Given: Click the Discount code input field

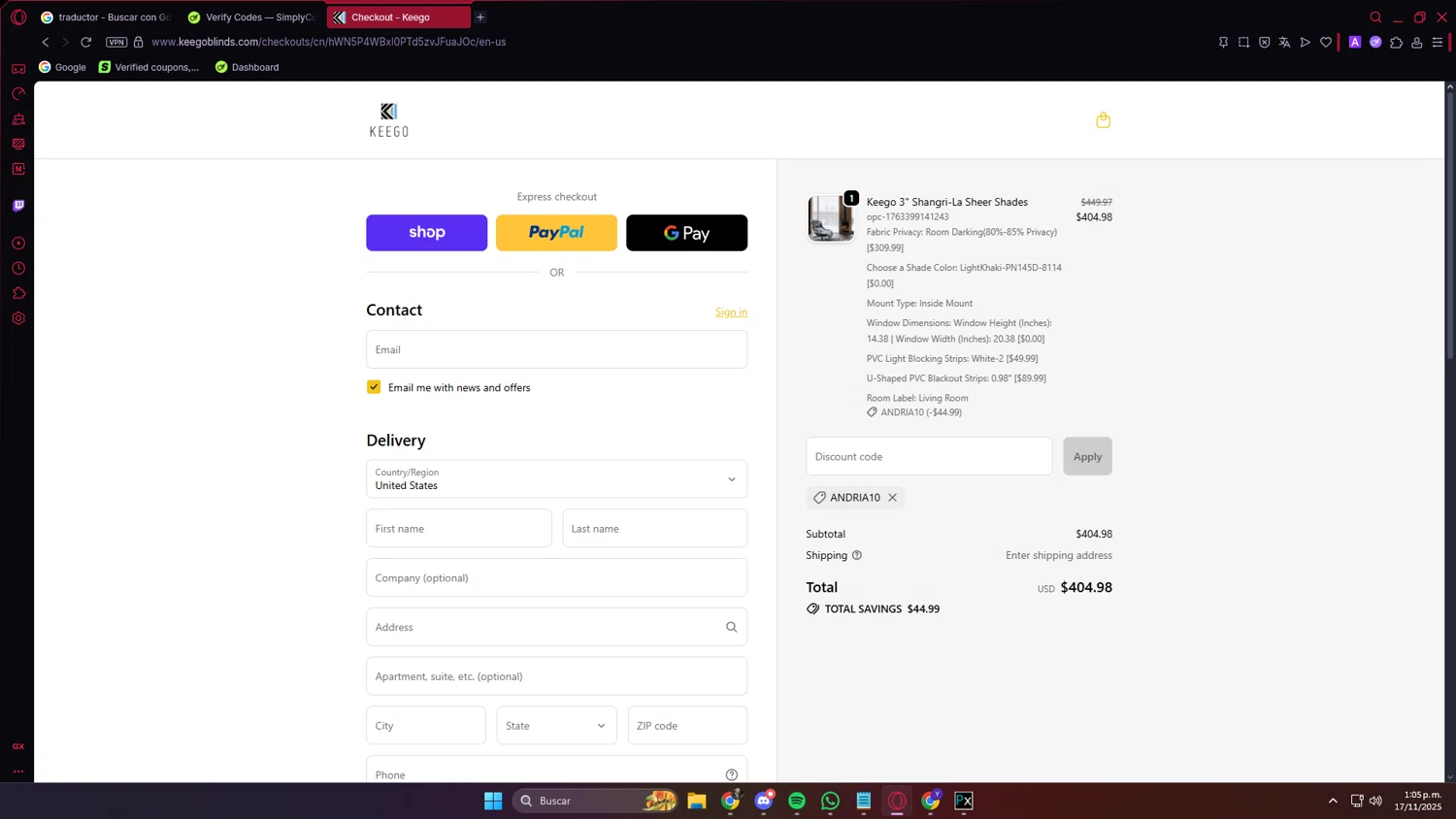Looking at the screenshot, I should 929,456.
